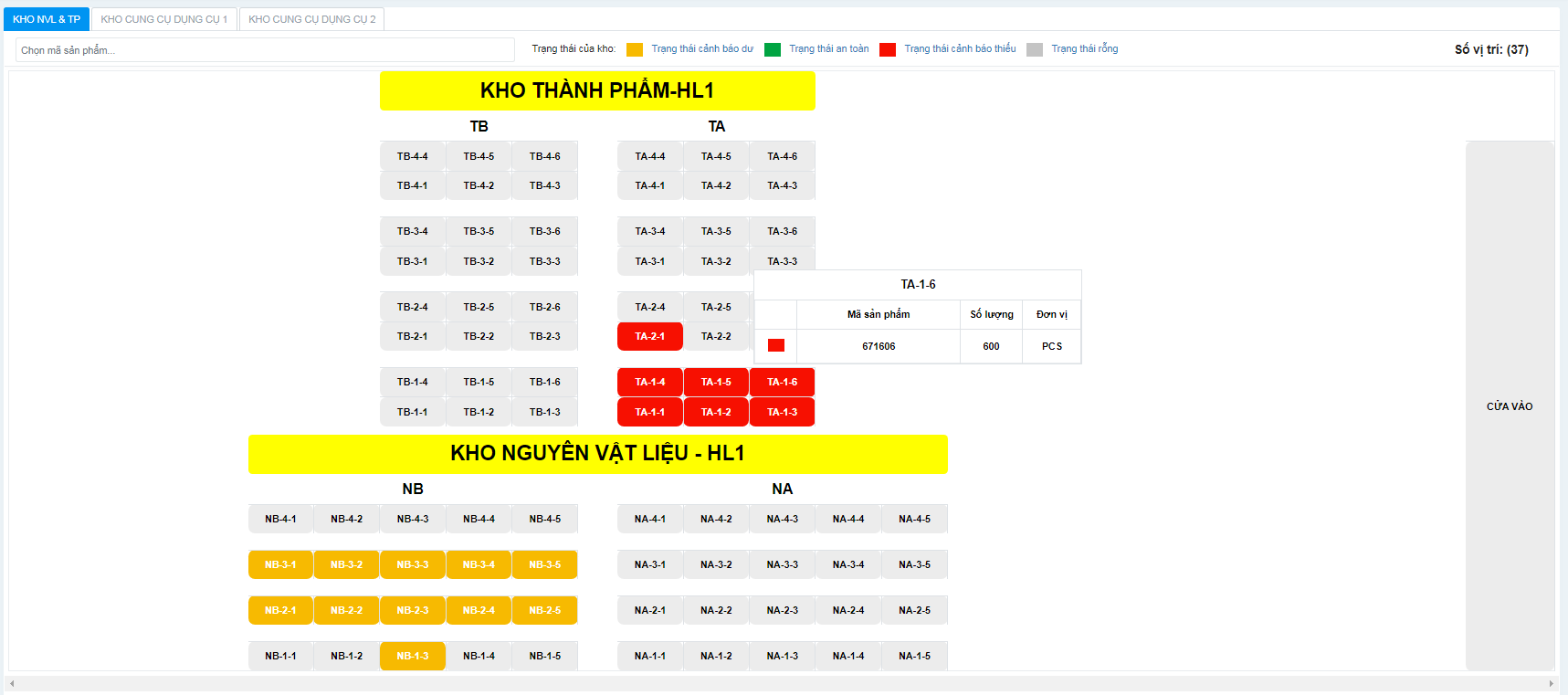Open the KHO CUNG CỤ DỤNG CỤ 2 tab
Viewport: 1568px width, 695px height.
(311, 19)
